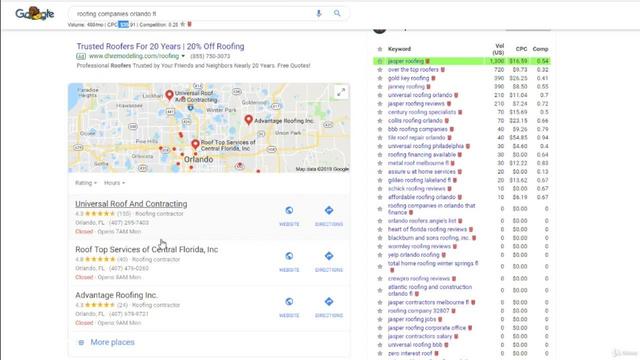Screen dimensions: 640x360
Task: Click 'heart of florida roofing reviews' keyword
Action: 427,229
